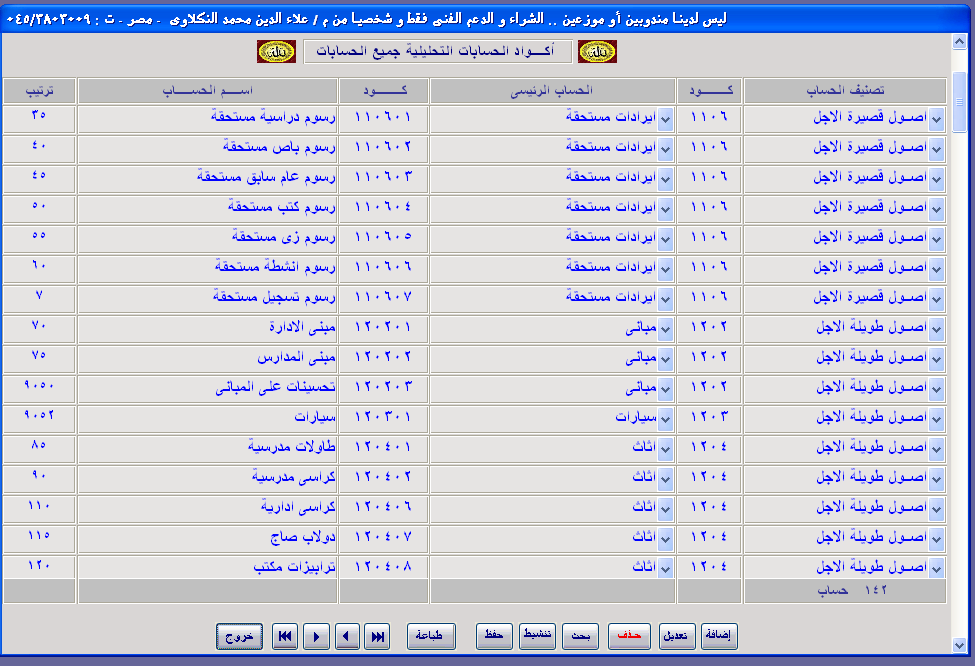Open account classification dropdown for row 110601

pos(936,120)
